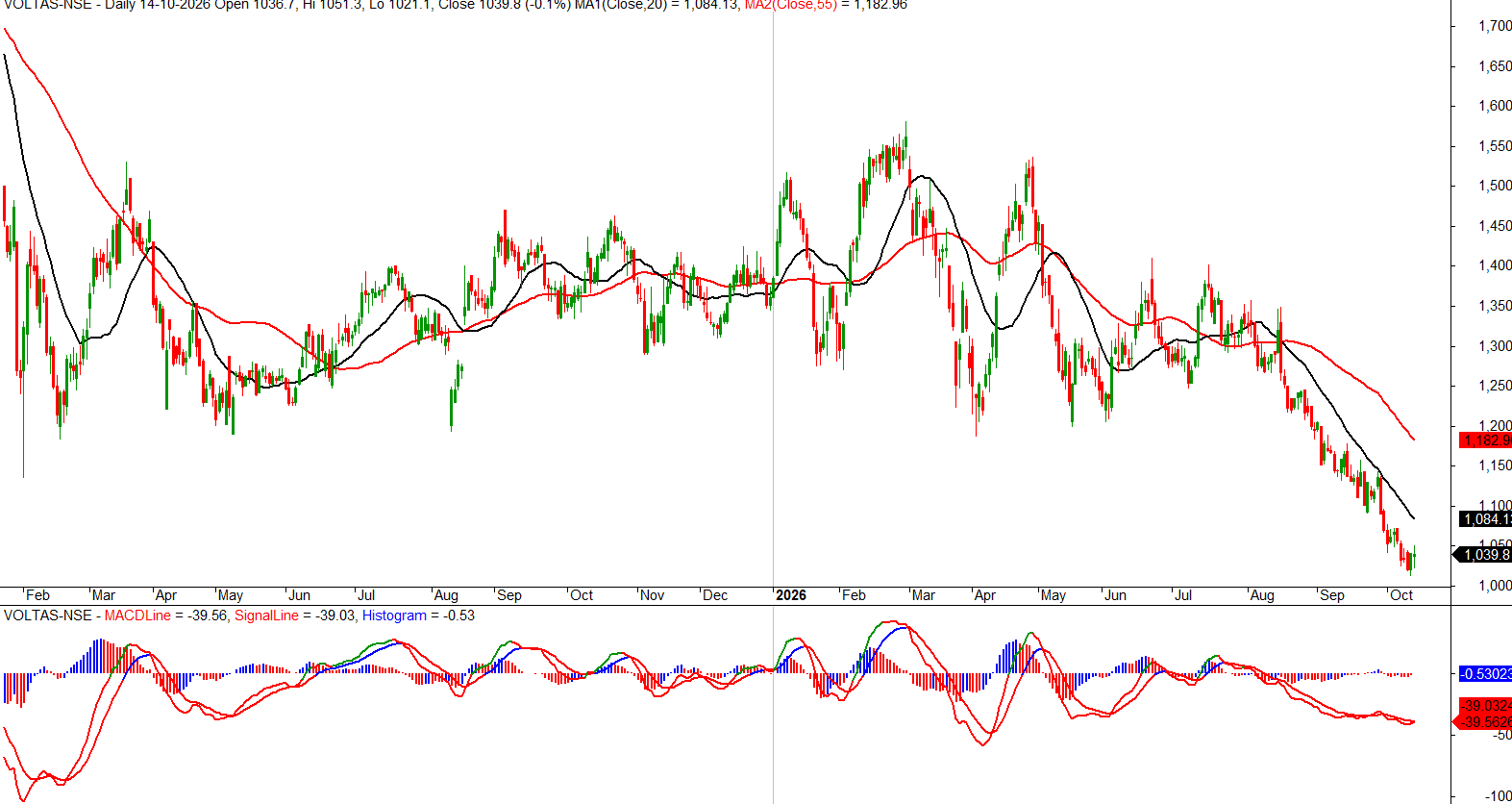Click the 1,400 price axis label

coord(1495,265)
